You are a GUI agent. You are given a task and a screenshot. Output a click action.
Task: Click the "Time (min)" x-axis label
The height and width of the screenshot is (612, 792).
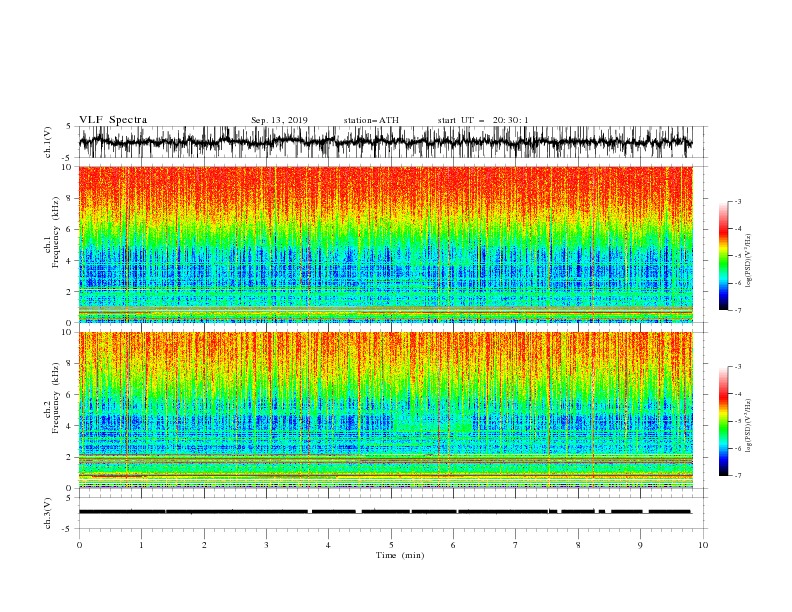coord(400,555)
